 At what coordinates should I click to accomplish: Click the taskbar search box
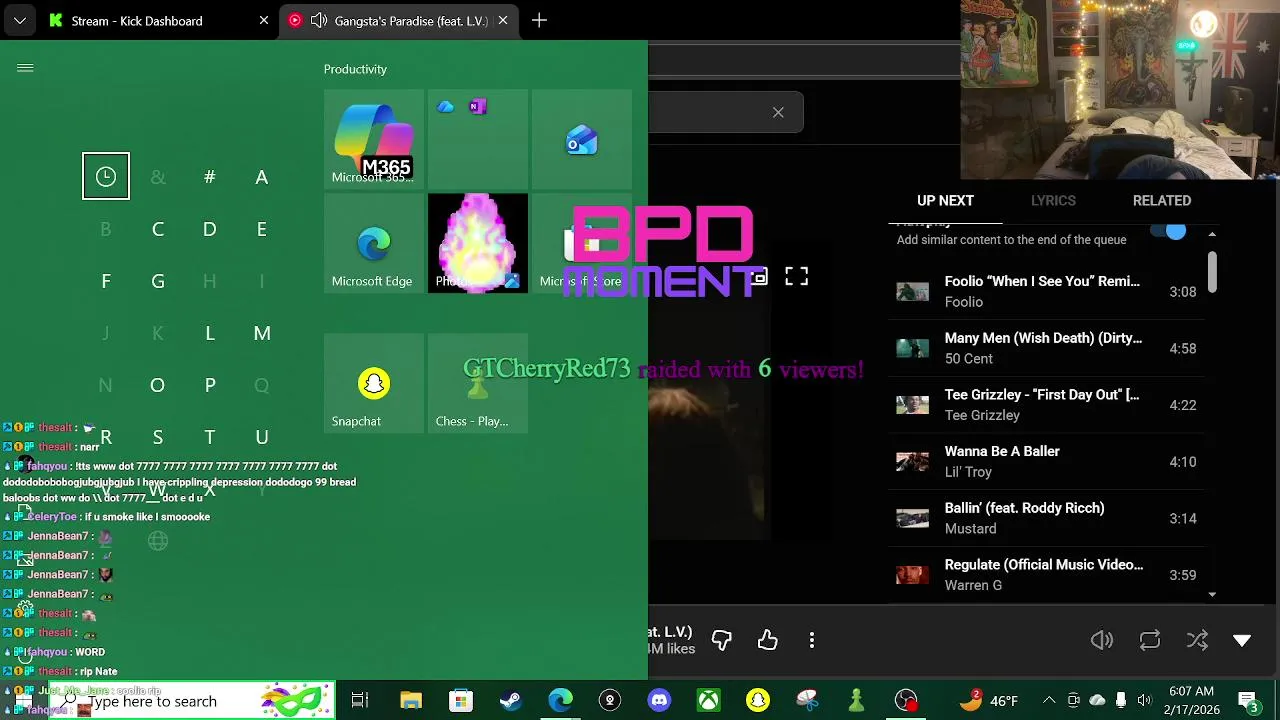[190, 701]
